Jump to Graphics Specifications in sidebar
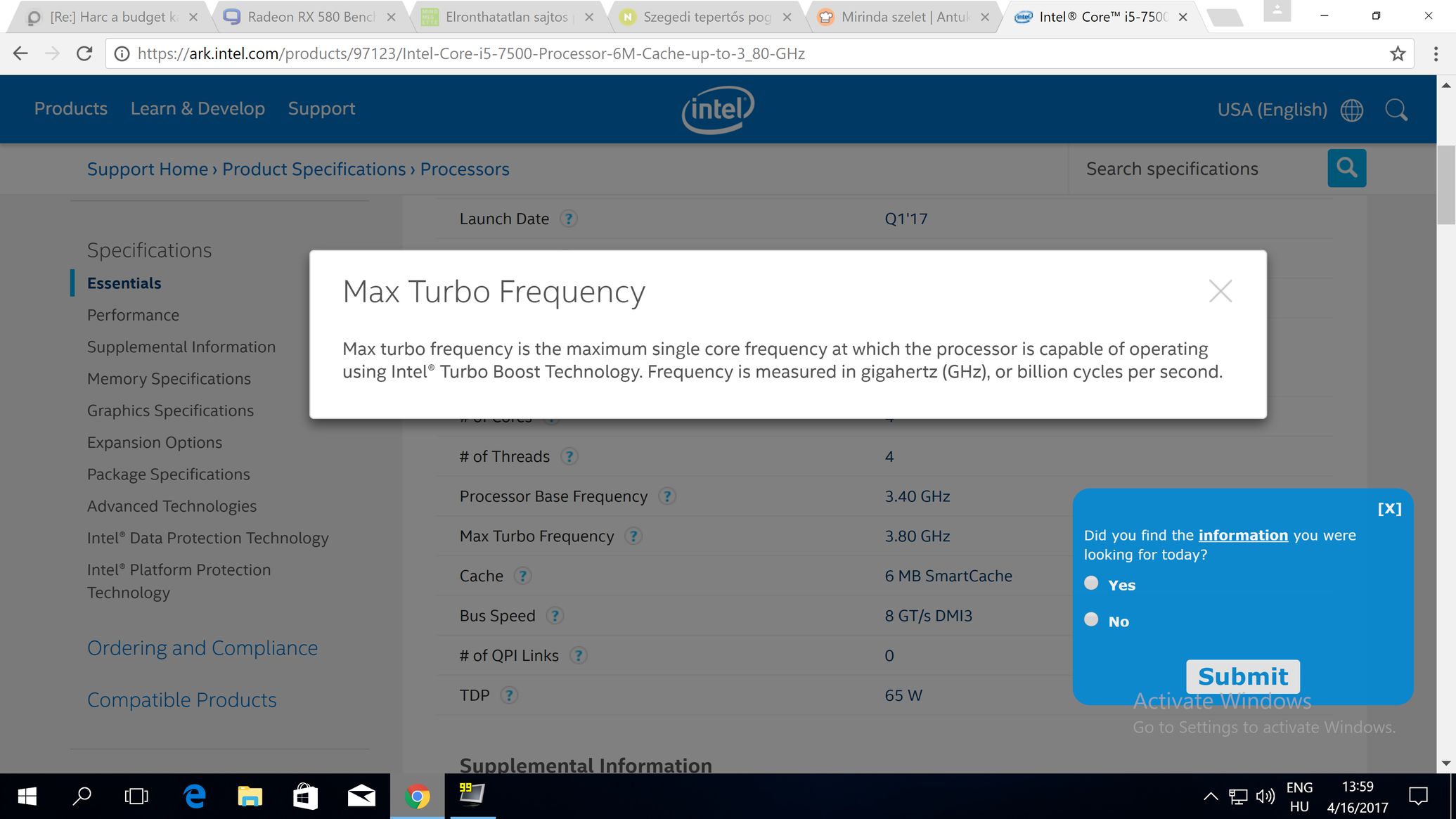The width and height of the screenshot is (1456, 819). tap(170, 411)
